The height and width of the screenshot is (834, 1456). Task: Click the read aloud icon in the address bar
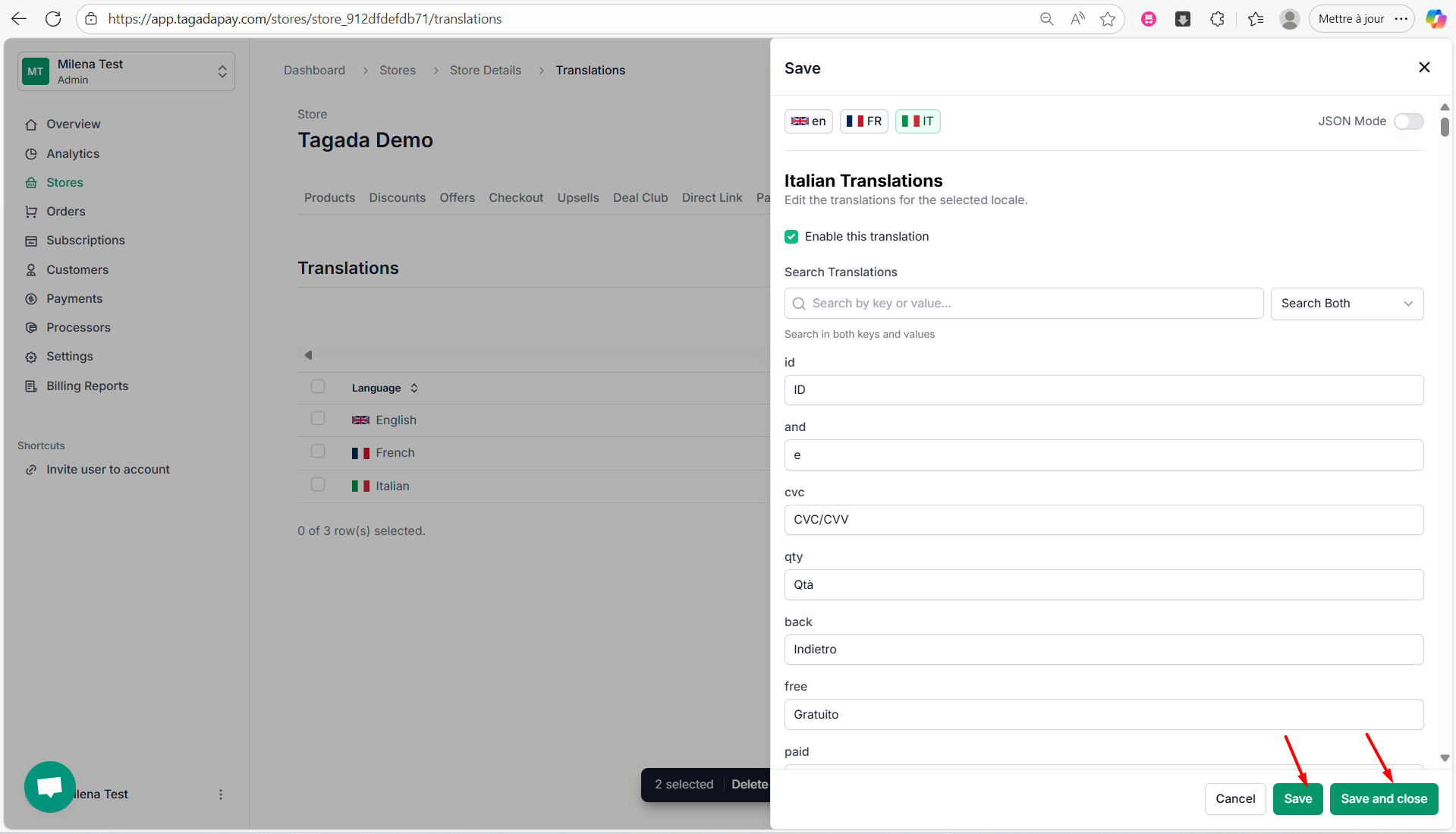(x=1077, y=19)
